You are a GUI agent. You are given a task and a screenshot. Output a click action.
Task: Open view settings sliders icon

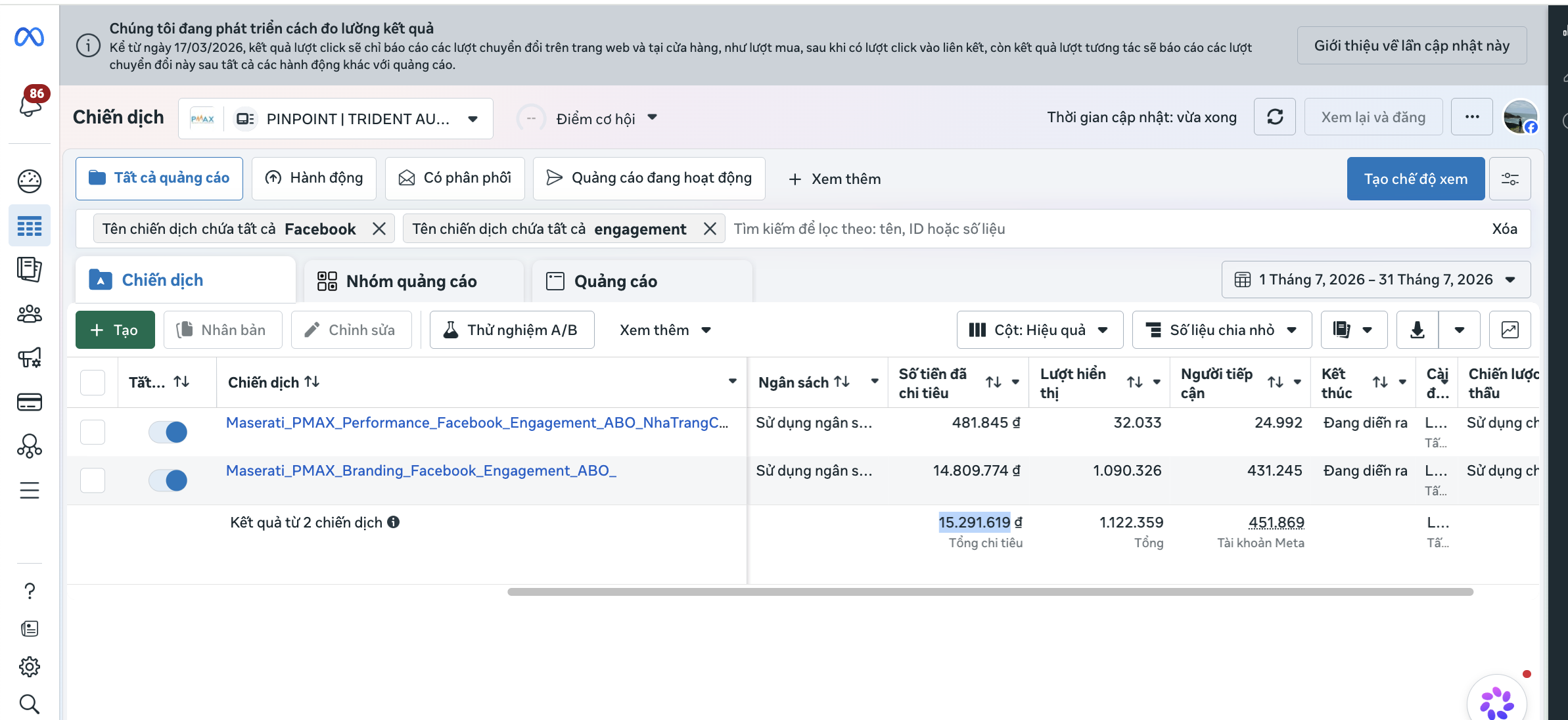(x=1510, y=179)
